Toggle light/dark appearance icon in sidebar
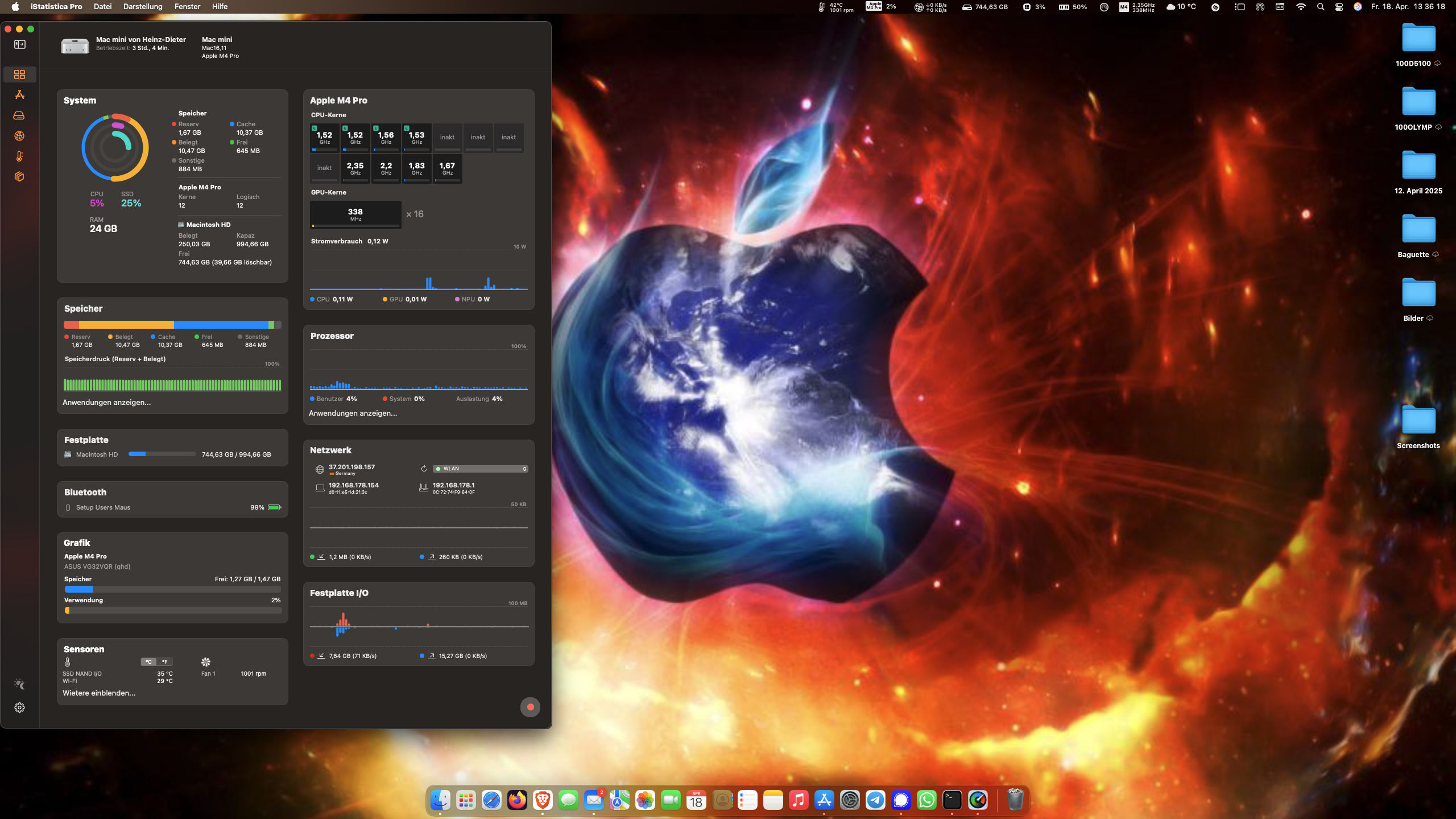1456x819 pixels. pyautogui.click(x=19, y=684)
